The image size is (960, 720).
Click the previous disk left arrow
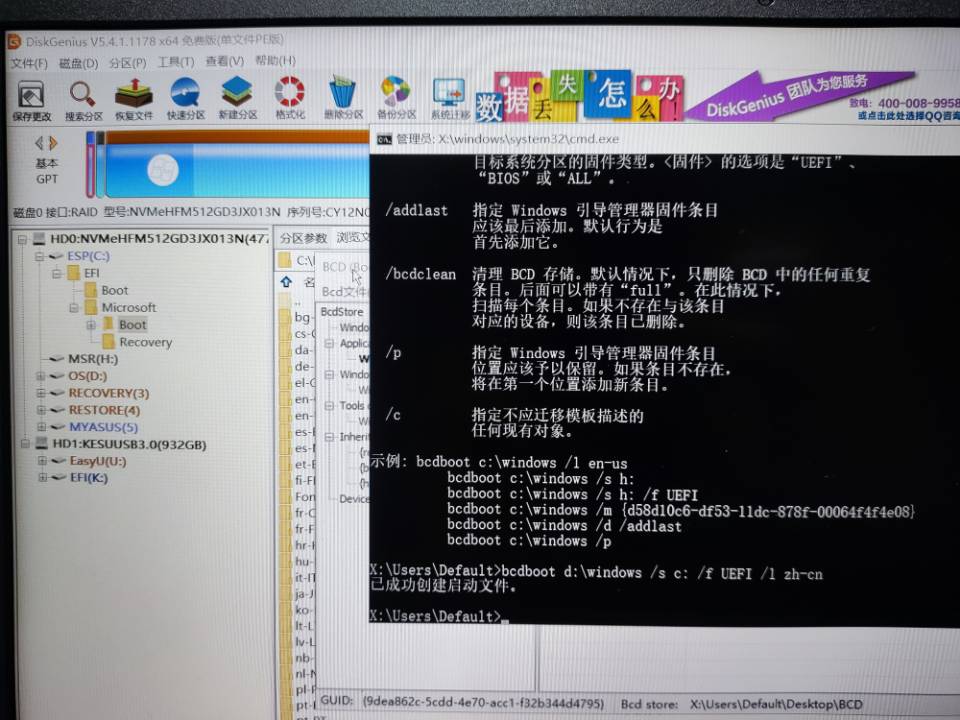click(39, 143)
